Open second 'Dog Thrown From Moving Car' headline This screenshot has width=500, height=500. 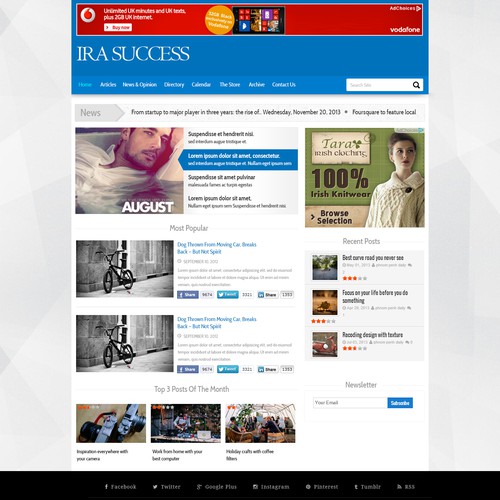[217, 323]
